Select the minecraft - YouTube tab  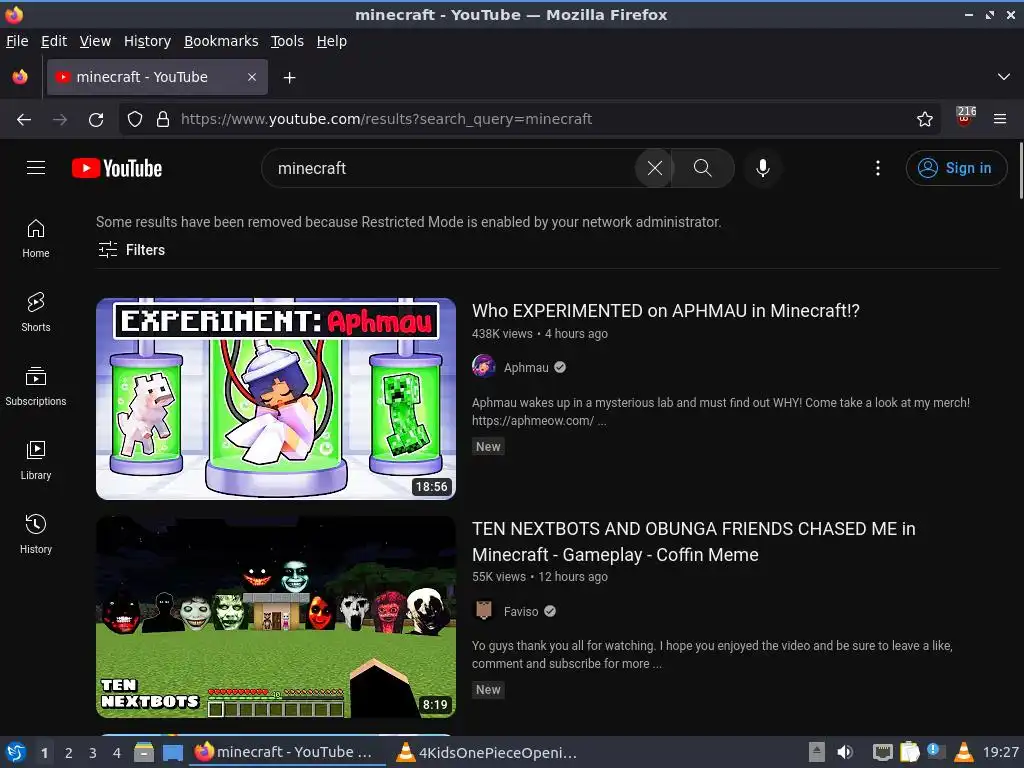157,77
